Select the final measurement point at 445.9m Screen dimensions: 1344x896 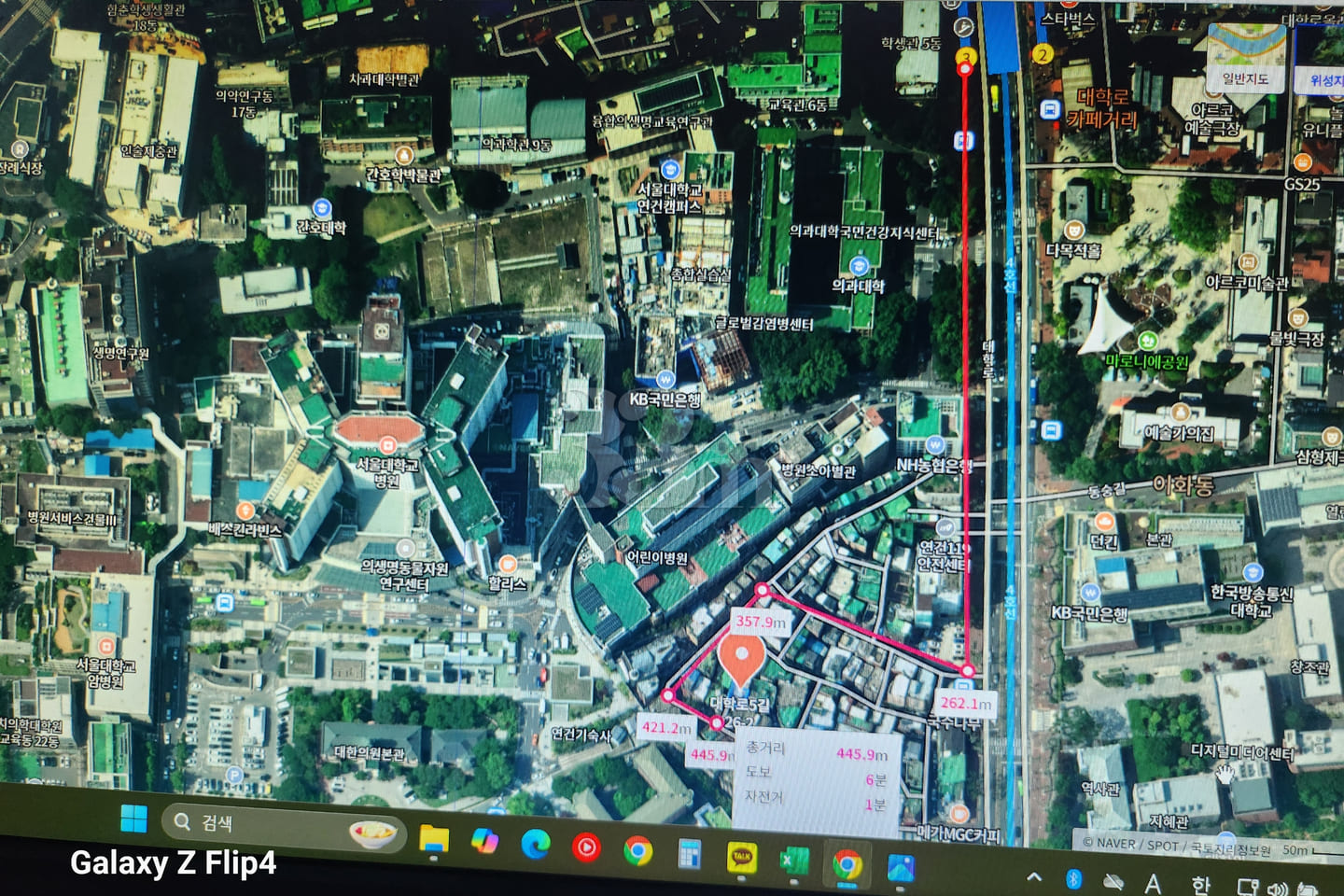[717, 723]
